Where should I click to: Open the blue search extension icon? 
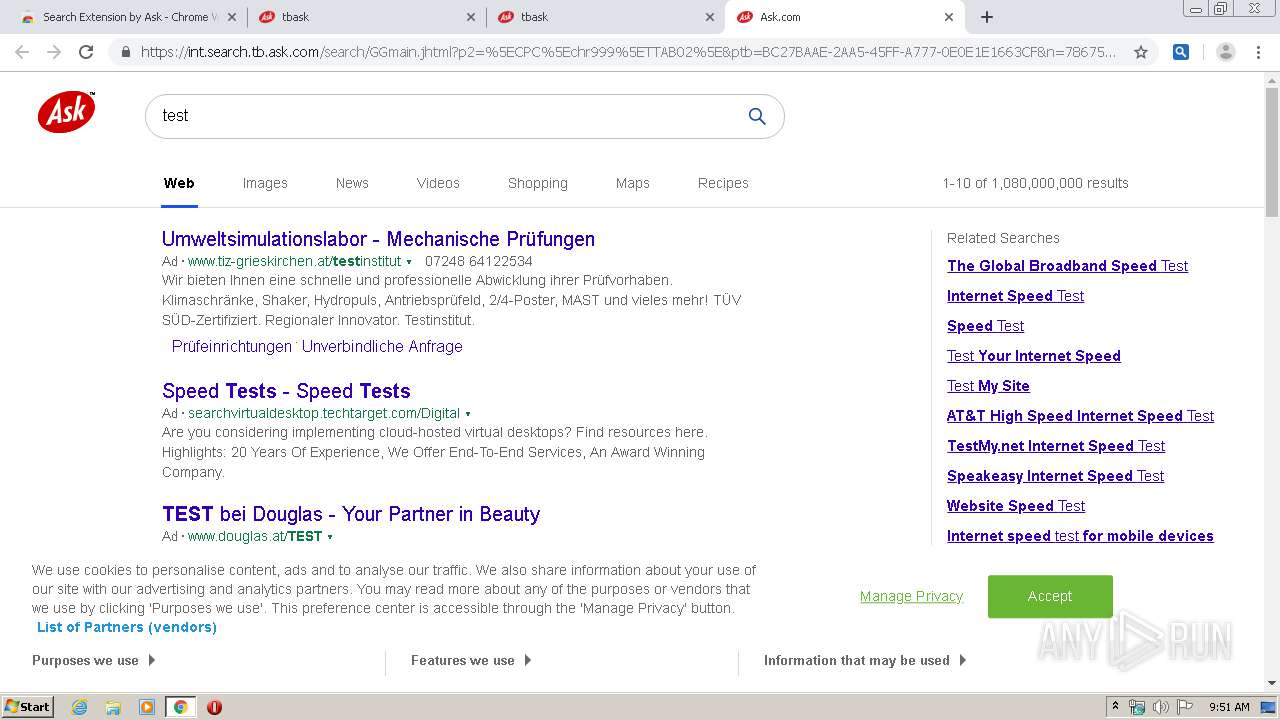[x=1181, y=52]
